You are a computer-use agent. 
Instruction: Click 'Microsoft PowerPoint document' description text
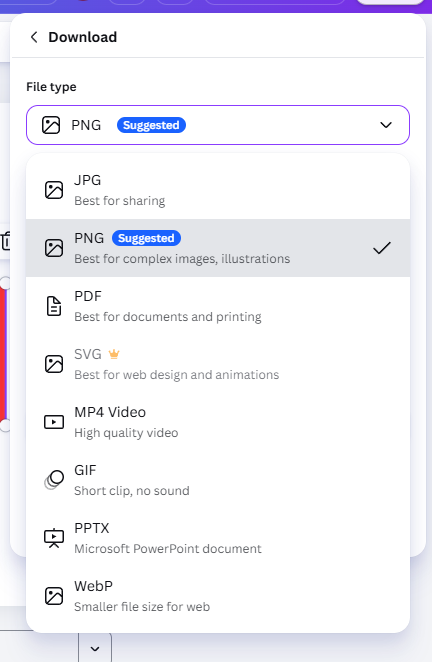click(x=168, y=549)
